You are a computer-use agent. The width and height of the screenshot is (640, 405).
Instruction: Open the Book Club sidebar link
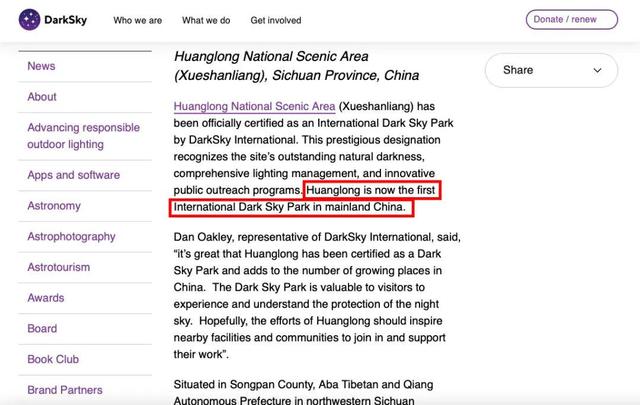pyautogui.click(x=53, y=359)
